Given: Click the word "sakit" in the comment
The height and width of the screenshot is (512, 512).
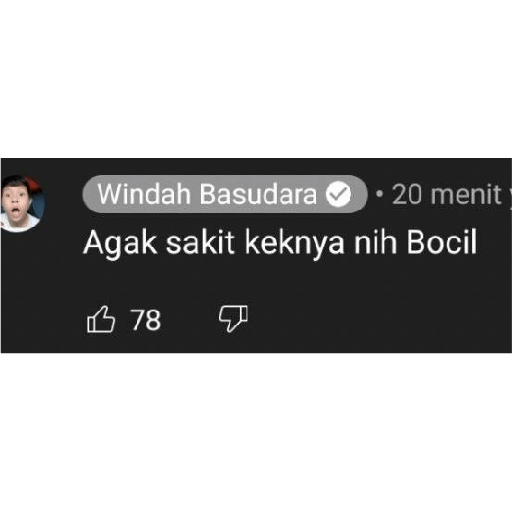Looking at the screenshot, I should tap(200, 242).
